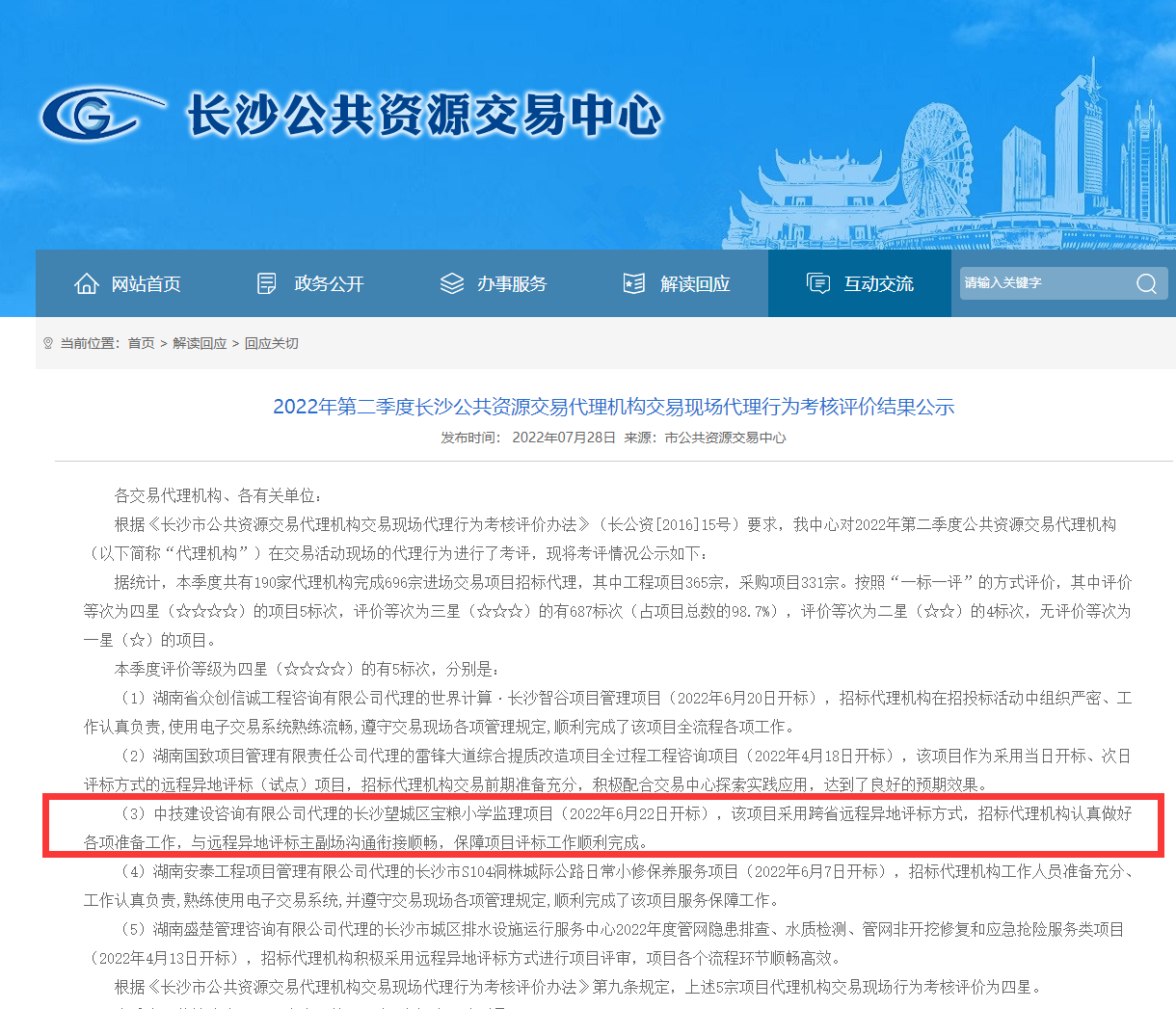The width and height of the screenshot is (1176, 1009).
Task: Click the Changsha trading center logo icon
Action: 102,114
